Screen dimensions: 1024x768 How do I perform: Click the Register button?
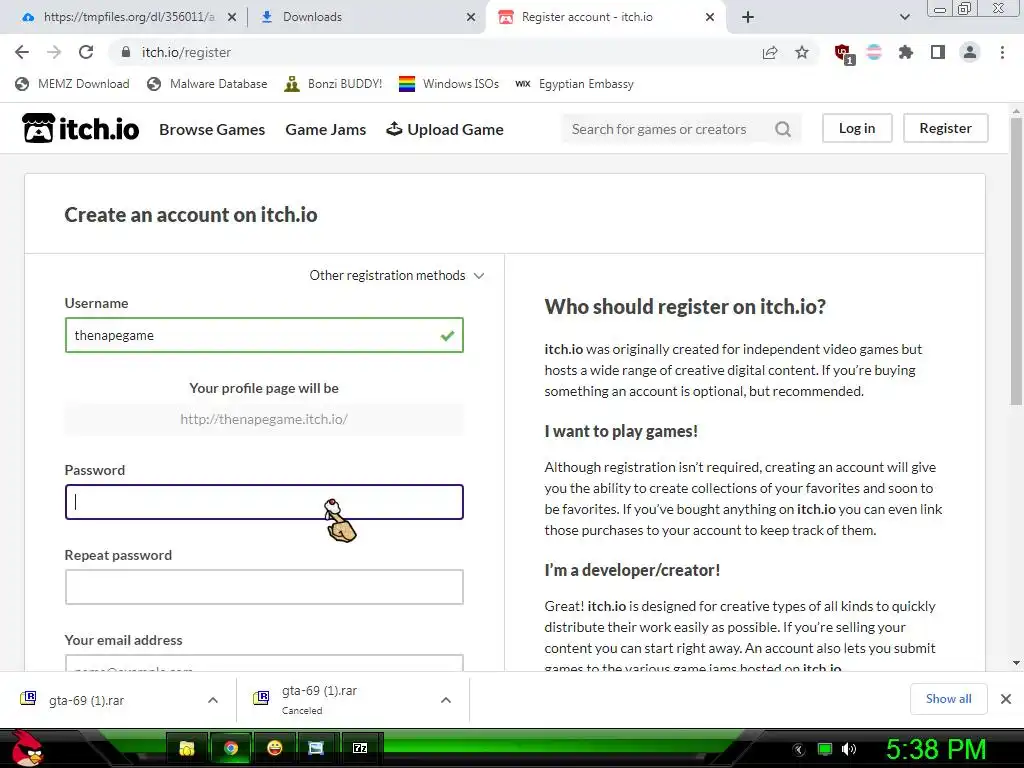(946, 128)
